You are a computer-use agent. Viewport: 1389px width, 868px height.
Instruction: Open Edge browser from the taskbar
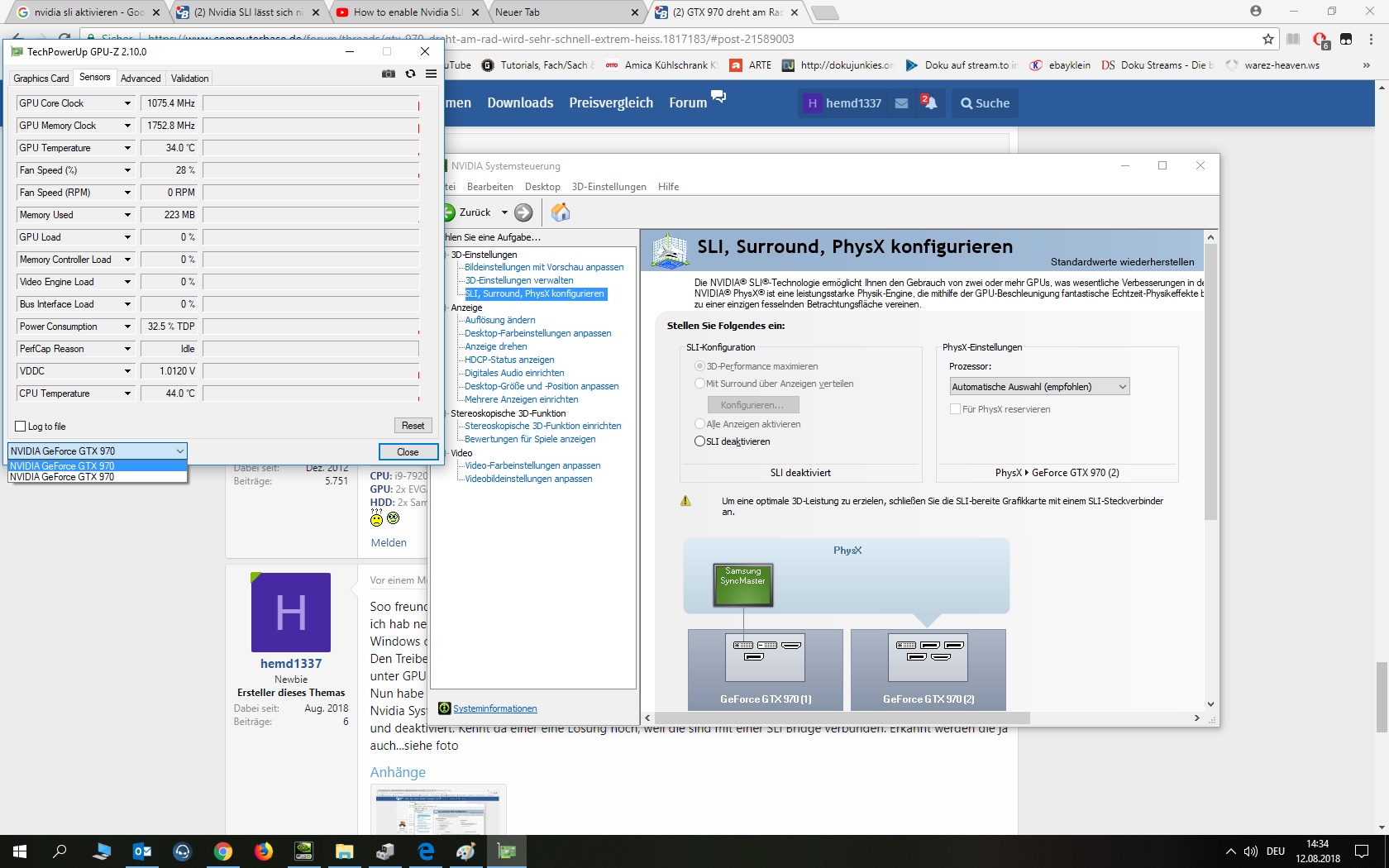426,851
